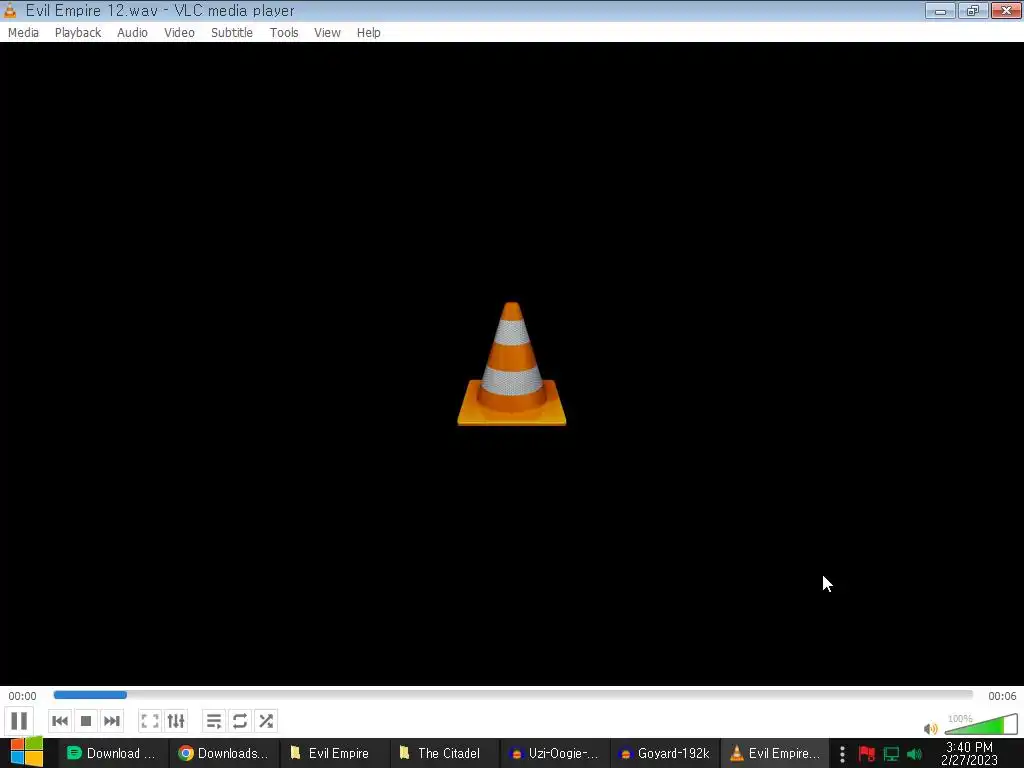Adjust the green volume slider
1024x768 pixels.
981,724
